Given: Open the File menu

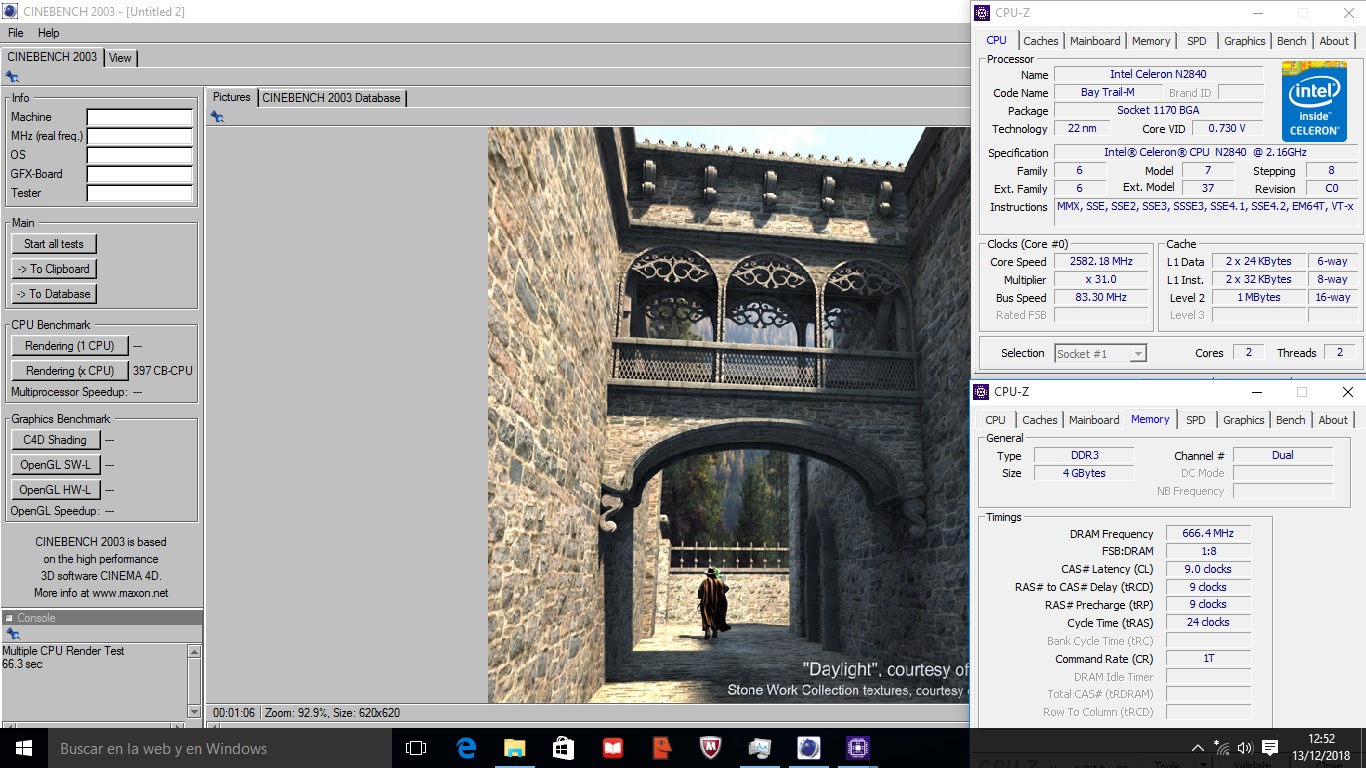Looking at the screenshot, I should click(x=16, y=33).
